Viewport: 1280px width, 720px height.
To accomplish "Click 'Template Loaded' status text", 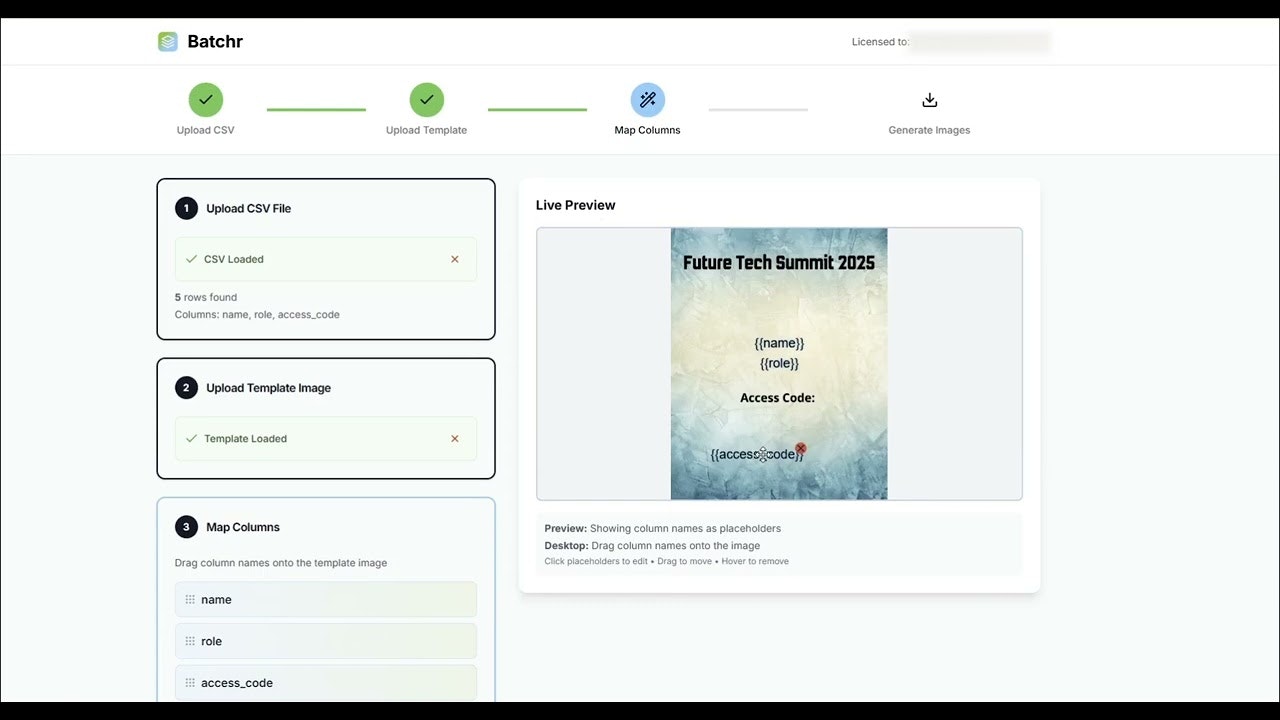I will [246, 438].
